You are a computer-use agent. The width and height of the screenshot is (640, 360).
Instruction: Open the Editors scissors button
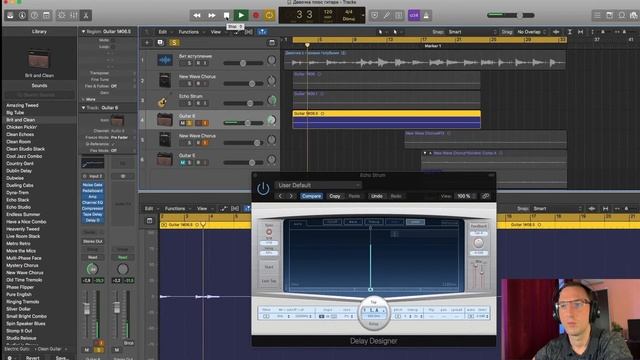[x=86, y=16]
